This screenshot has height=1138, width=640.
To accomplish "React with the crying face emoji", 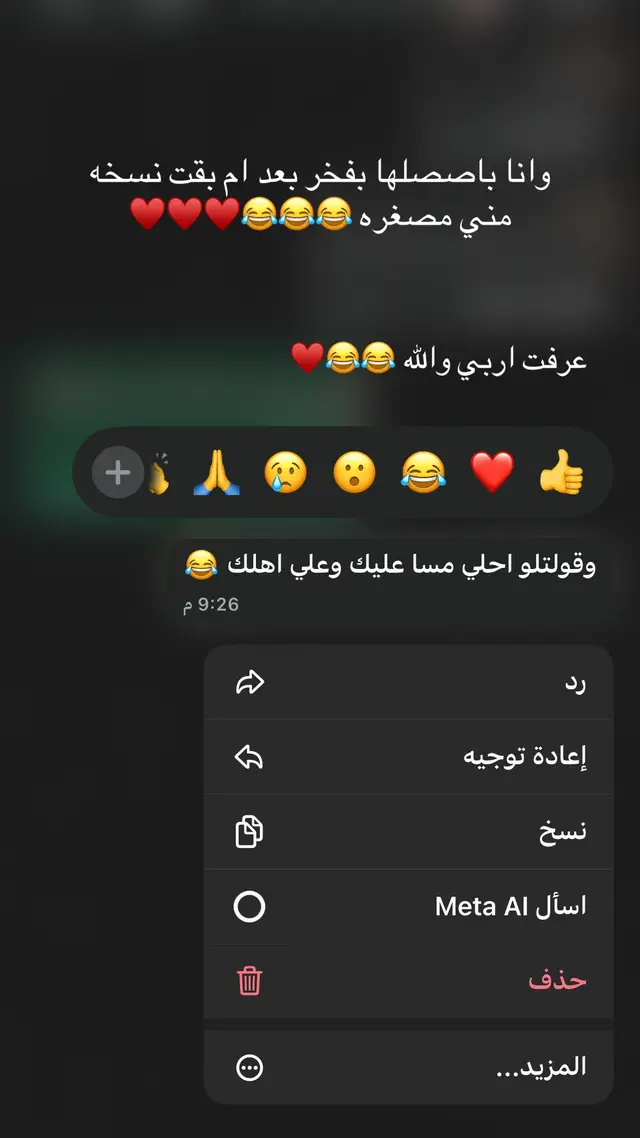I will [x=285, y=472].
